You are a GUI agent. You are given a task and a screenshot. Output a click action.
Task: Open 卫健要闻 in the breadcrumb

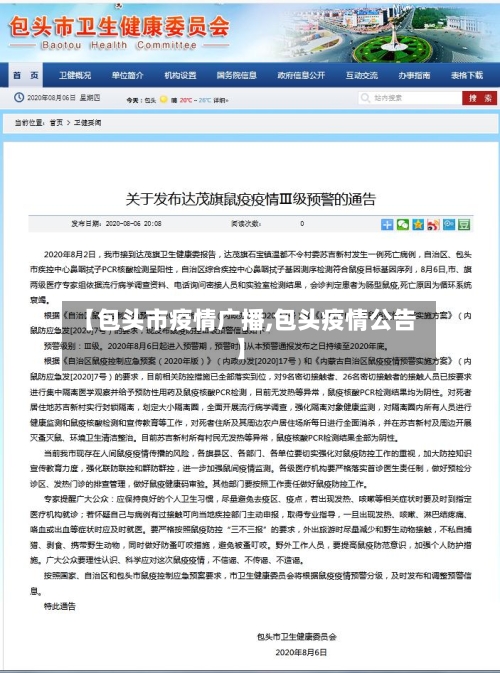pyautogui.click(x=88, y=123)
